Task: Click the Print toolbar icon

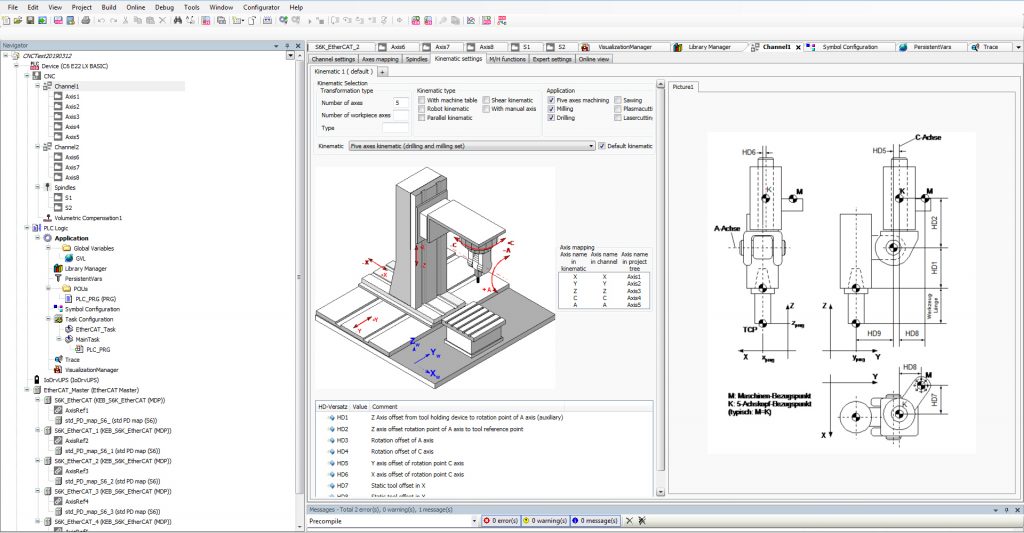Action: pos(87,20)
